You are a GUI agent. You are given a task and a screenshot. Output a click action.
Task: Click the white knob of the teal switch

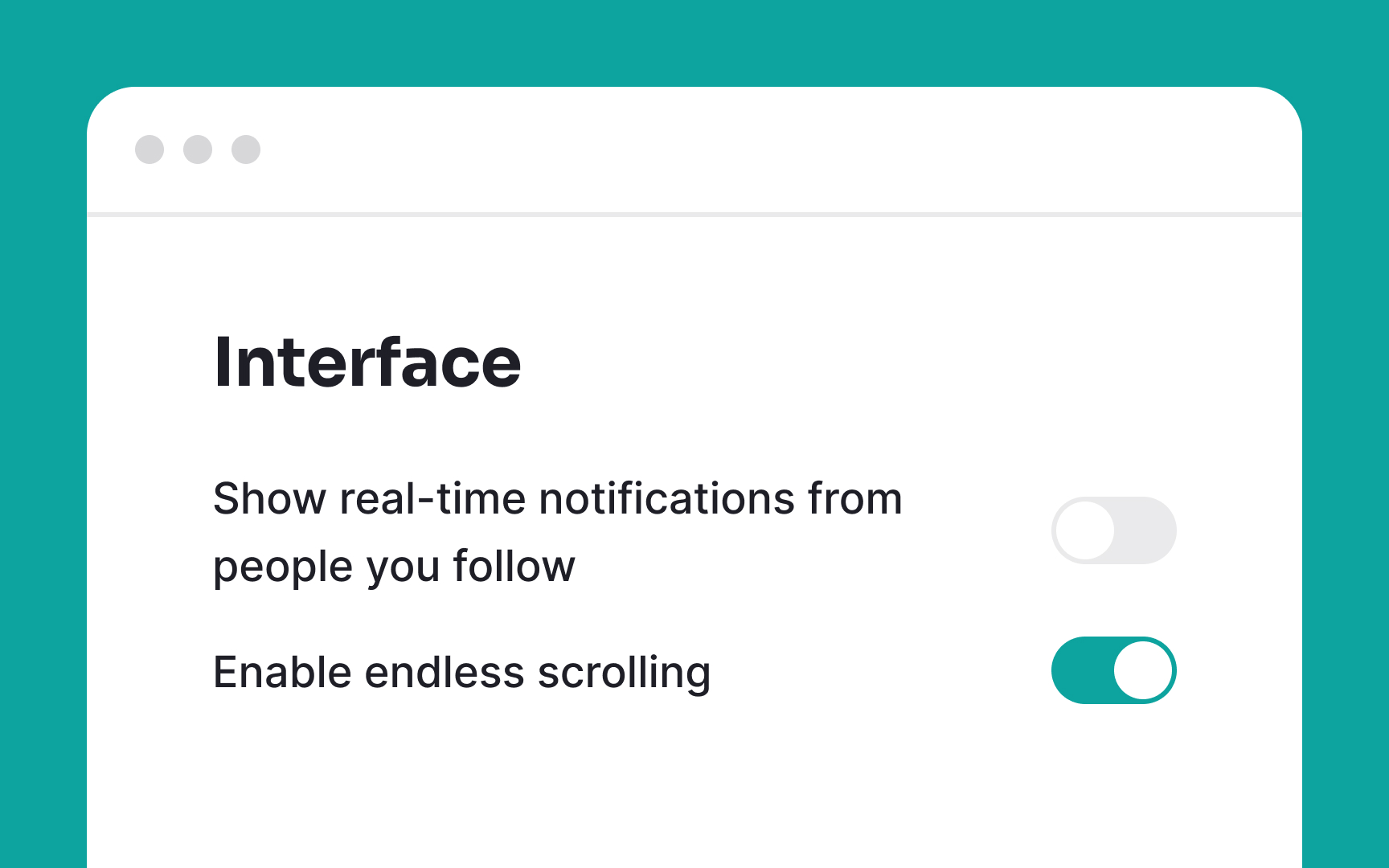pos(1143,670)
